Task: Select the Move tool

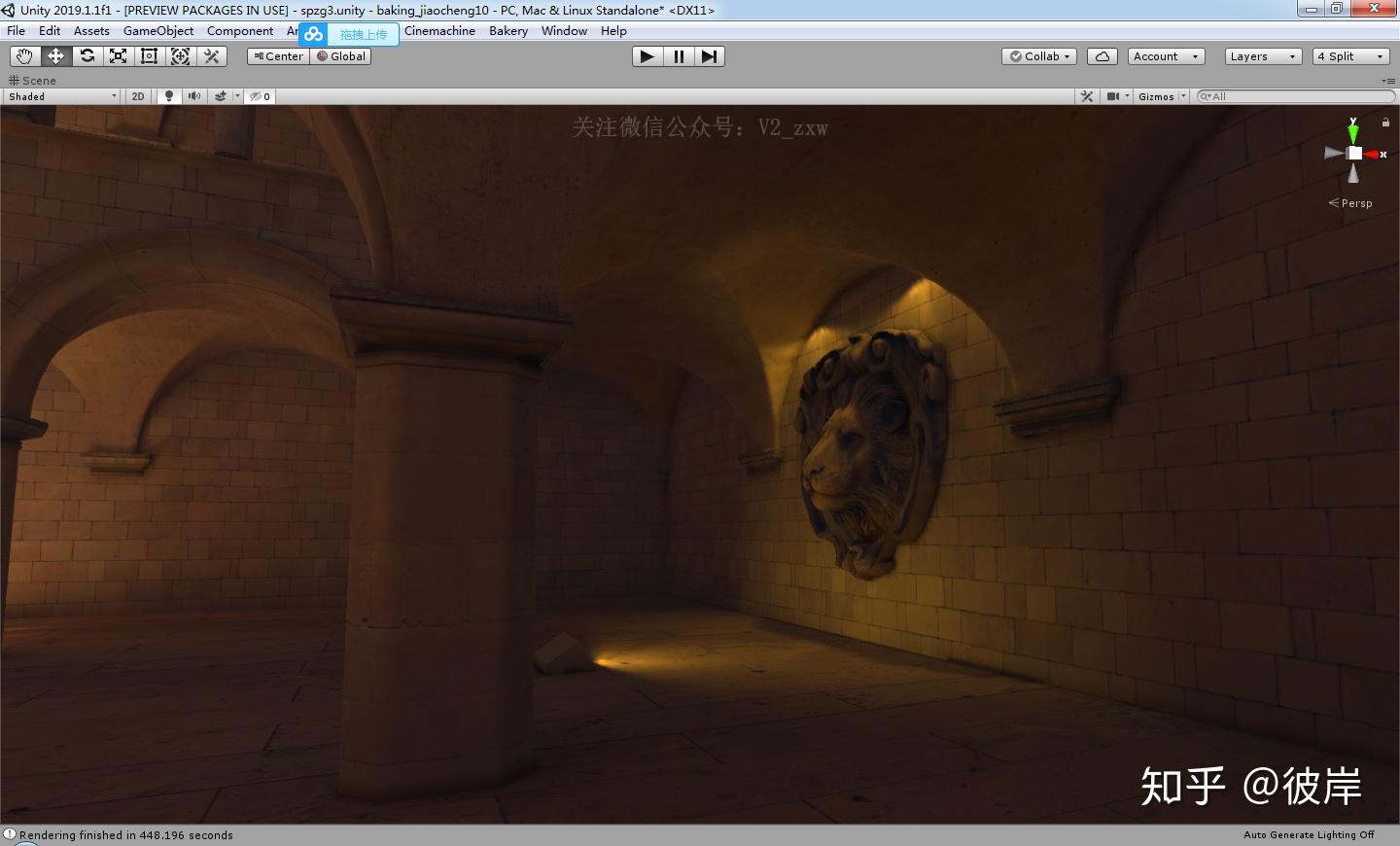Action: tap(55, 56)
